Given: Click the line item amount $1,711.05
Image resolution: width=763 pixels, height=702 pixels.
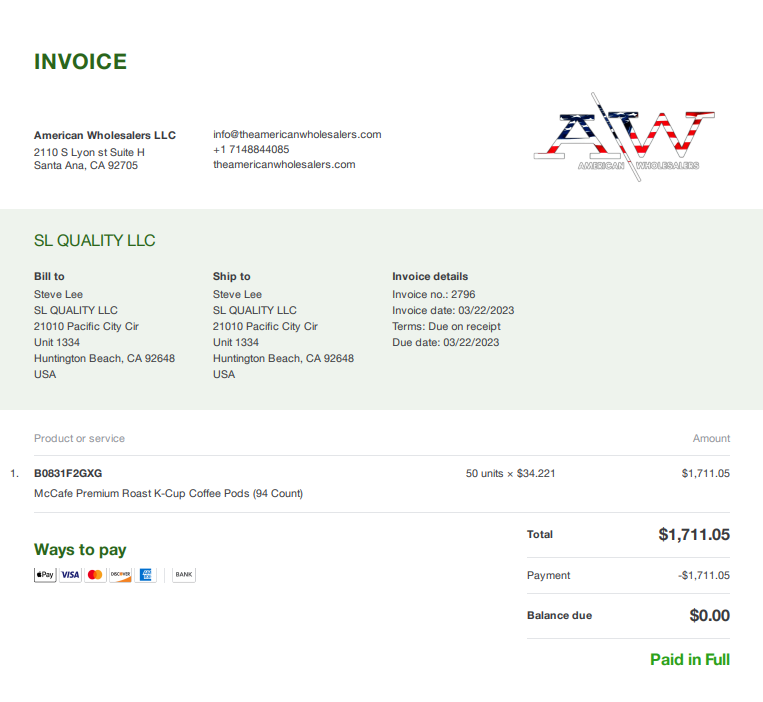Looking at the screenshot, I should point(706,473).
